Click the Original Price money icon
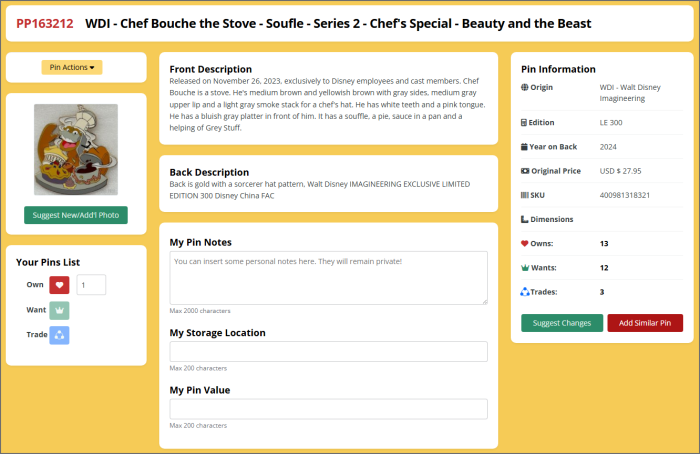Viewport: 700px width, 454px height. 525,171
